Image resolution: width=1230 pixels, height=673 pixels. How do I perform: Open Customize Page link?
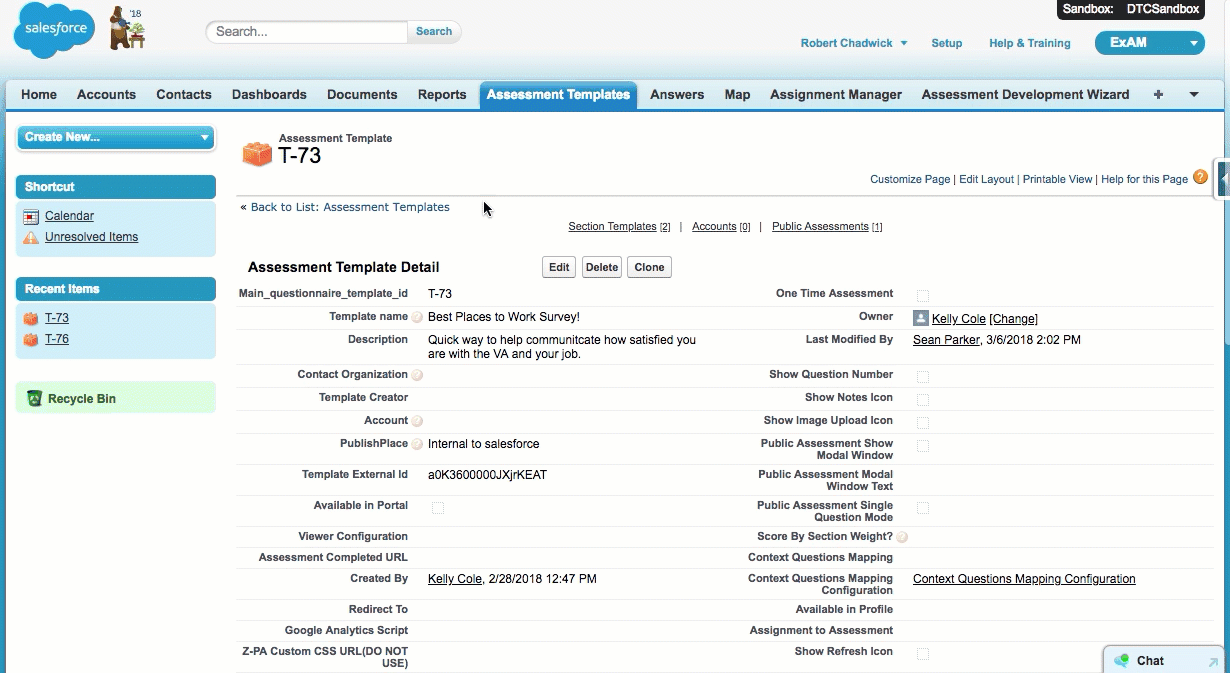(910, 179)
